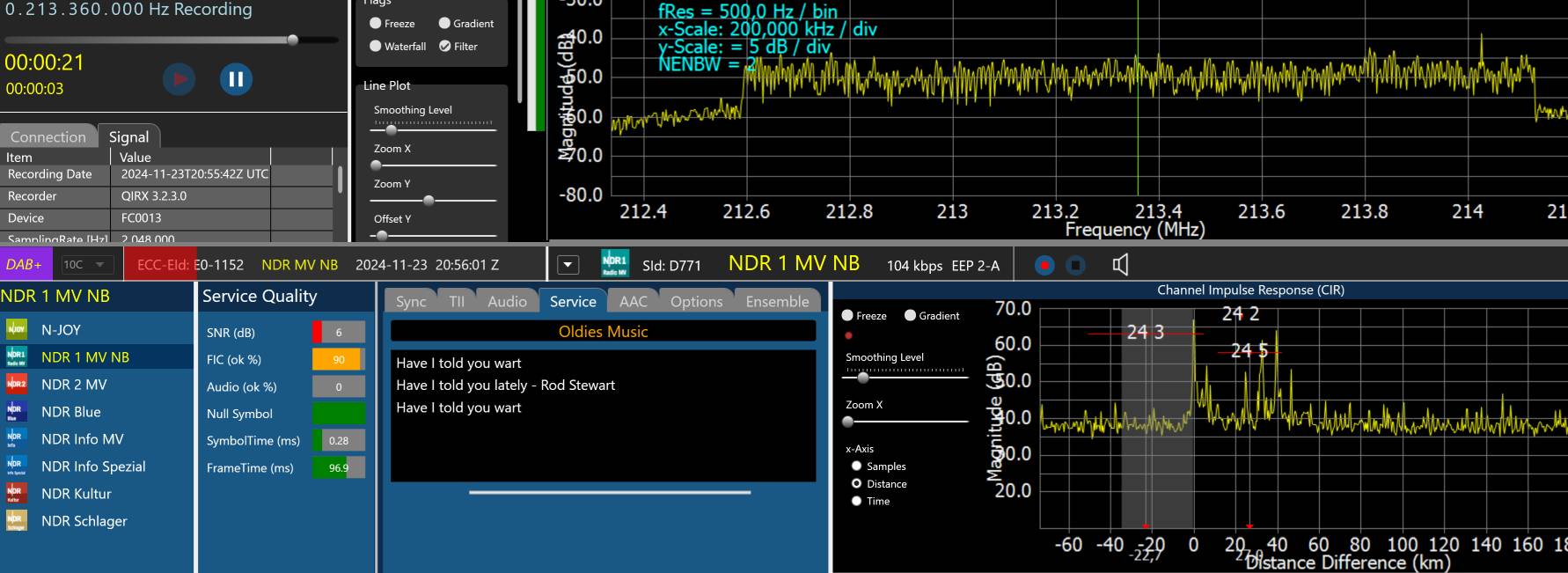The height and width of the screenshot is (573, 1568).
Task: Click the NDR Schlager station logo
Action: pos(16,521)
